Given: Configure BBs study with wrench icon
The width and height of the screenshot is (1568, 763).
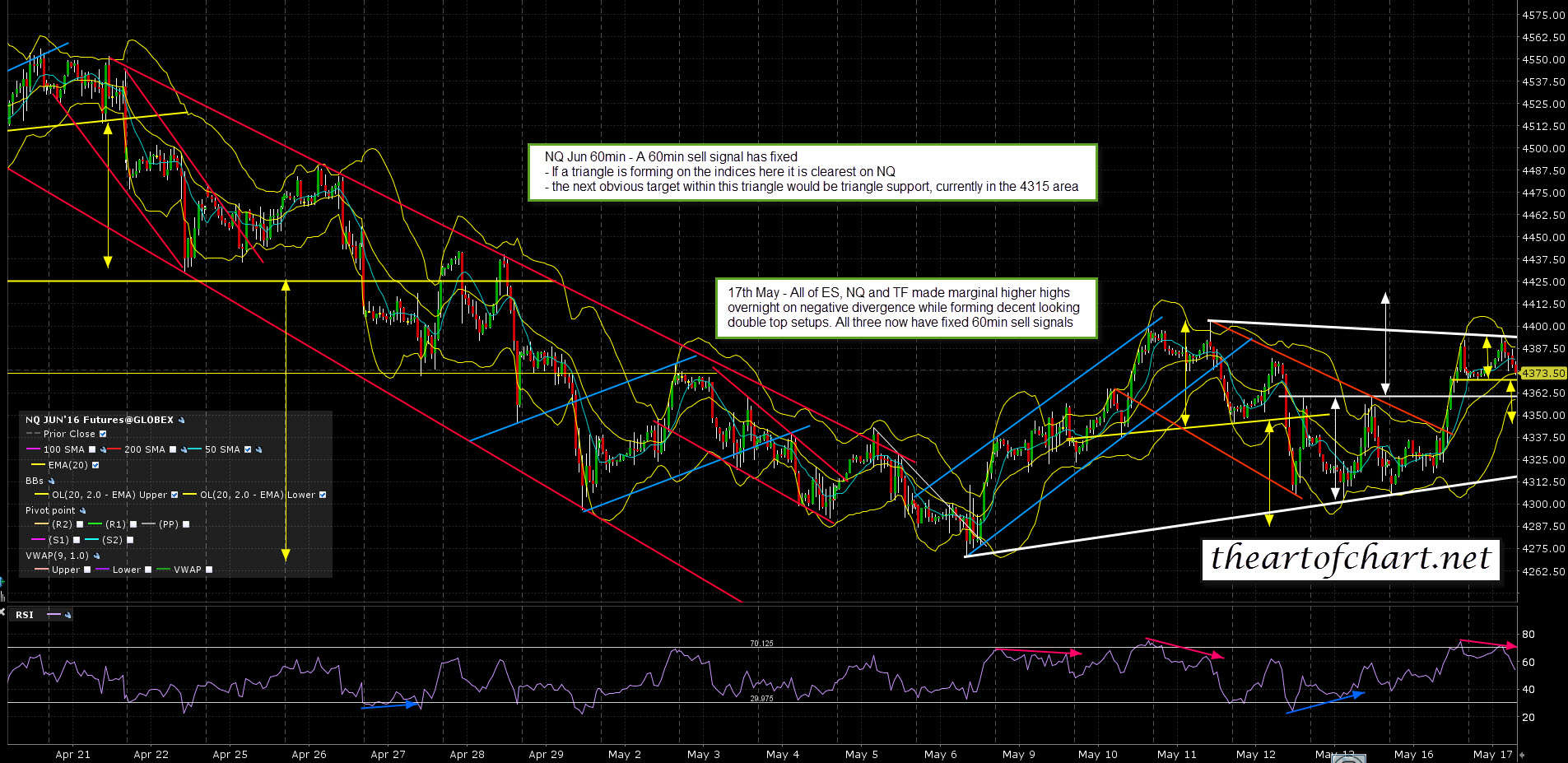Looking at the screenshot, I should pyautogui.click(x=51, y=481).
